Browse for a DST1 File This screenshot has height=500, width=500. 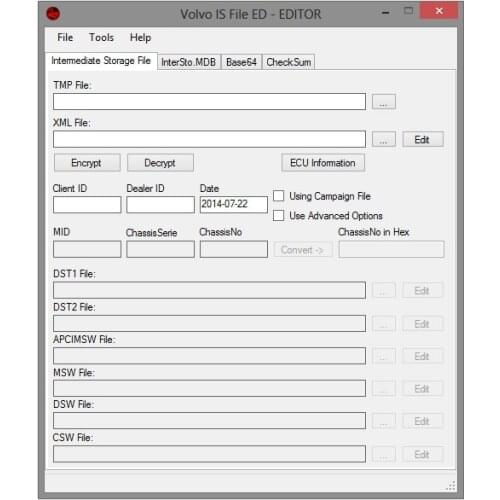tap(384, 290)
